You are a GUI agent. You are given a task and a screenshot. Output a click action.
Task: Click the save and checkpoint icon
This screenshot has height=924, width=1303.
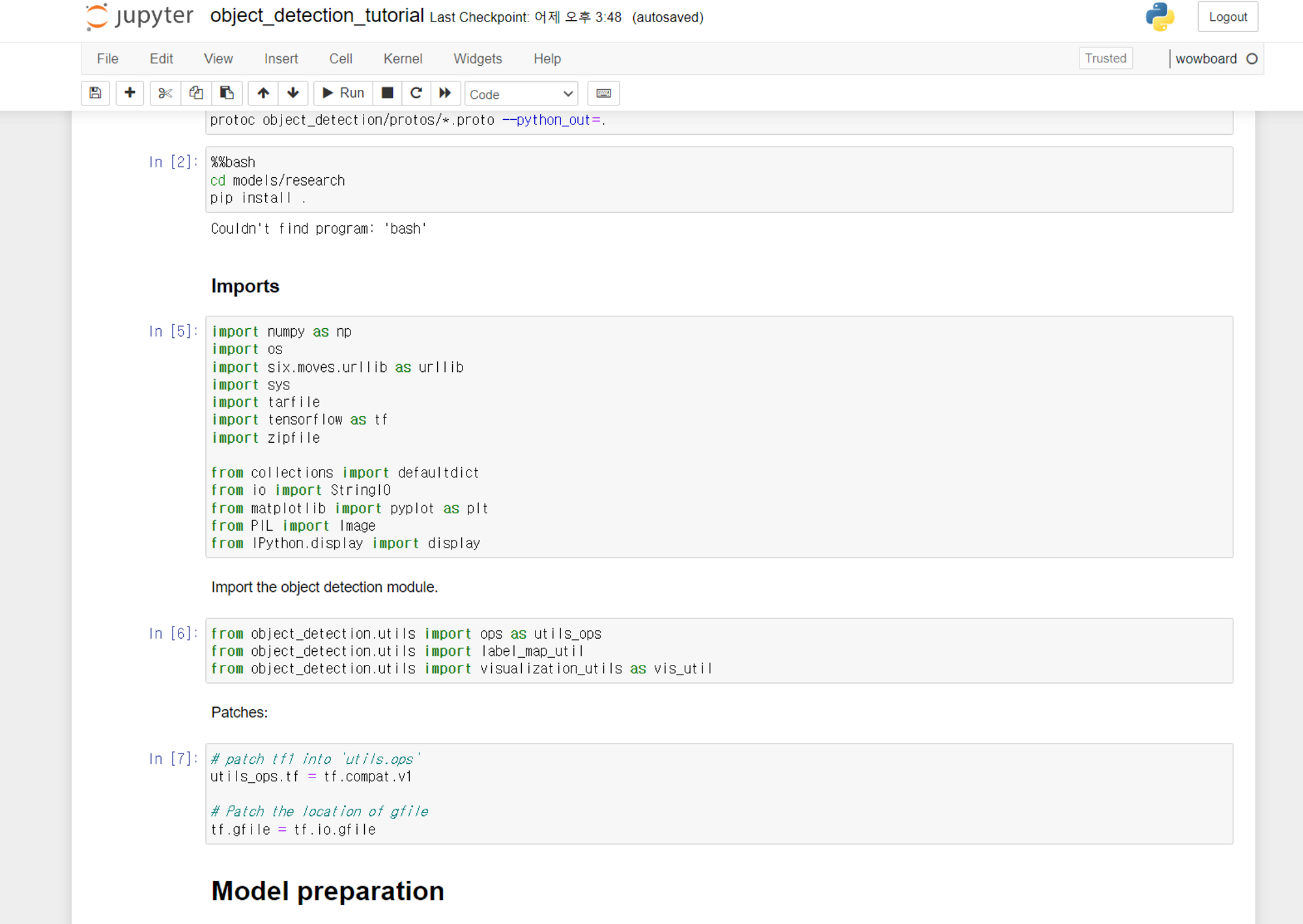[x=95, y=93]
